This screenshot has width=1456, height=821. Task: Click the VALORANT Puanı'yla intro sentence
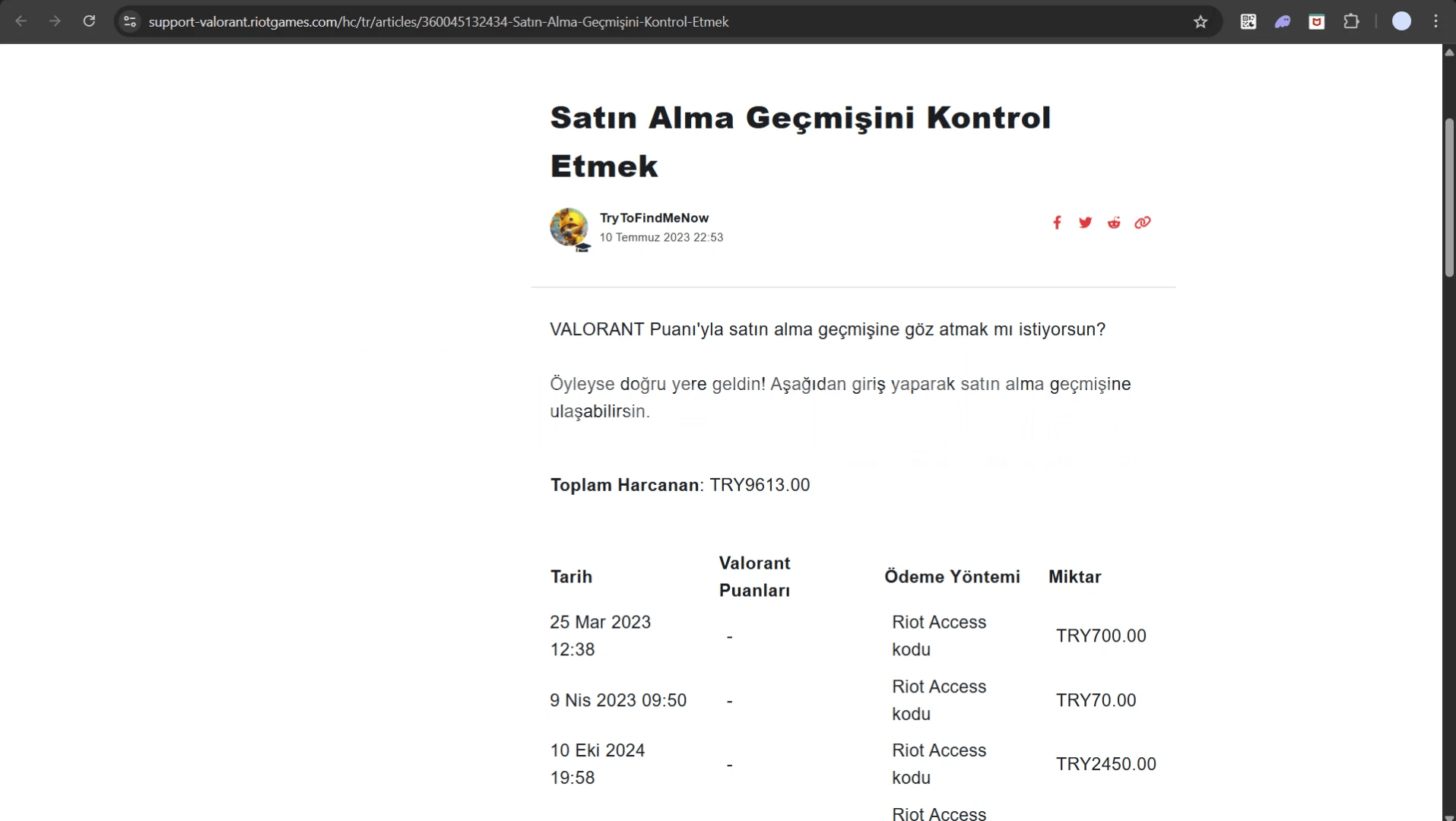coord(827,329)
